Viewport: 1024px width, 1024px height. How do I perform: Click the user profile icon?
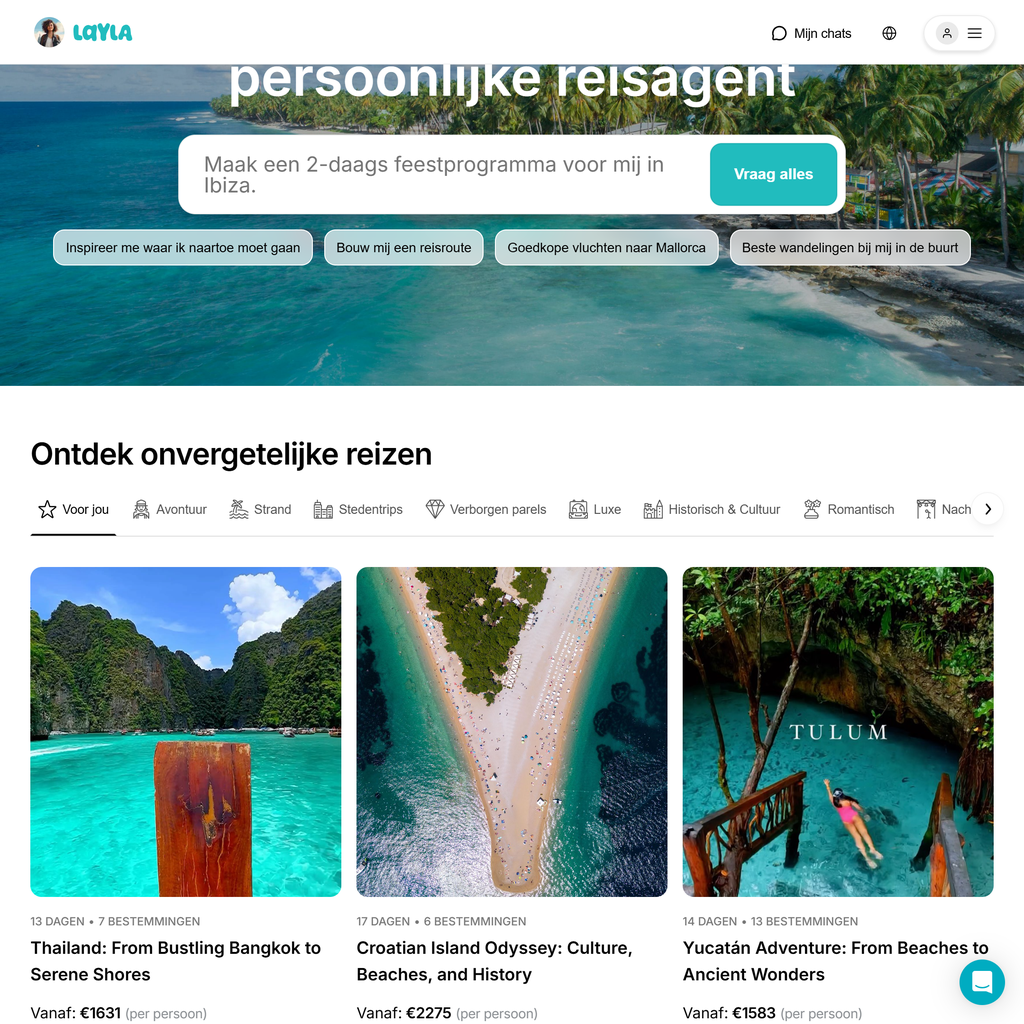coord(947,33)
